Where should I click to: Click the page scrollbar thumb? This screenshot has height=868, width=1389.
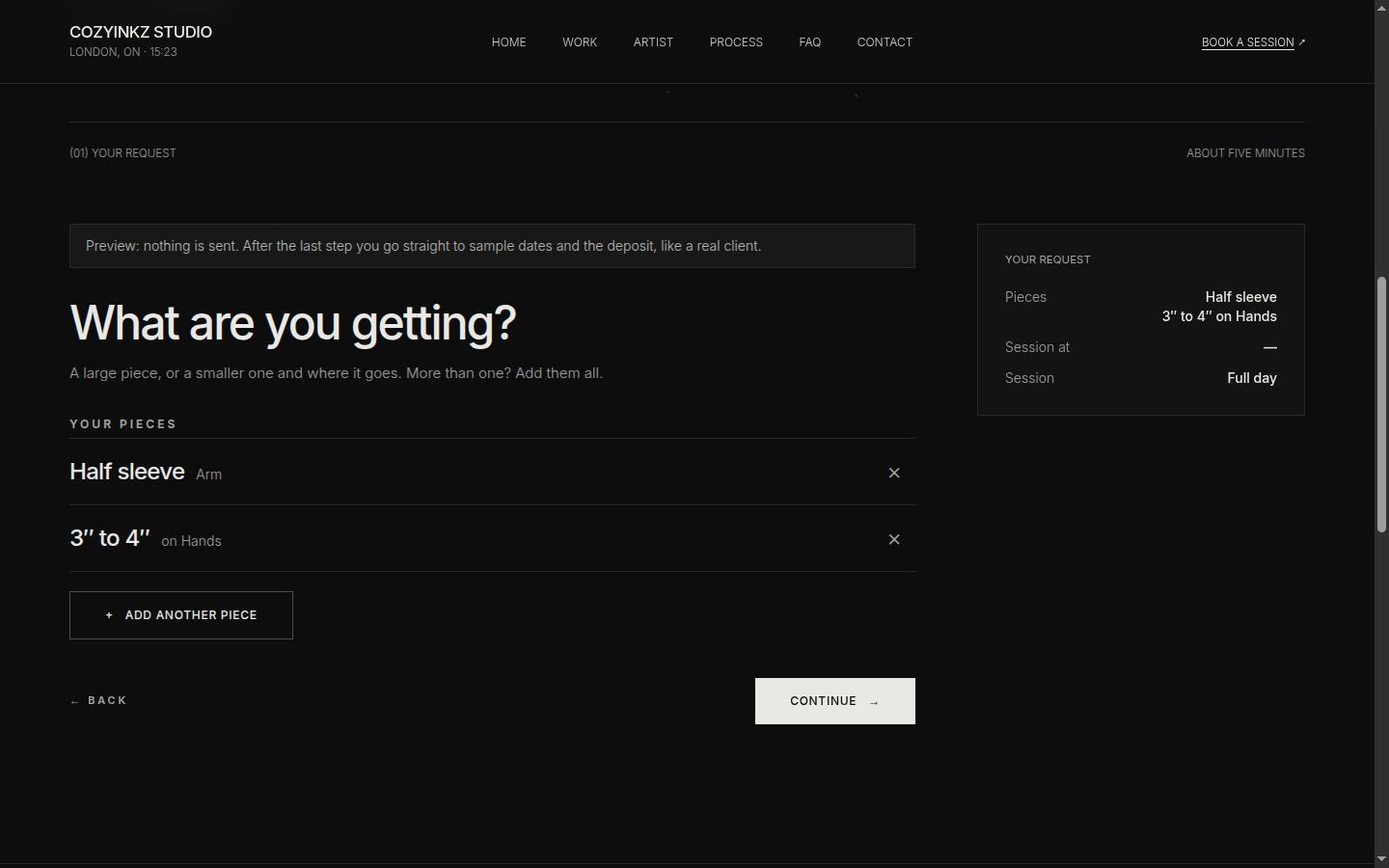[1381, 404]
